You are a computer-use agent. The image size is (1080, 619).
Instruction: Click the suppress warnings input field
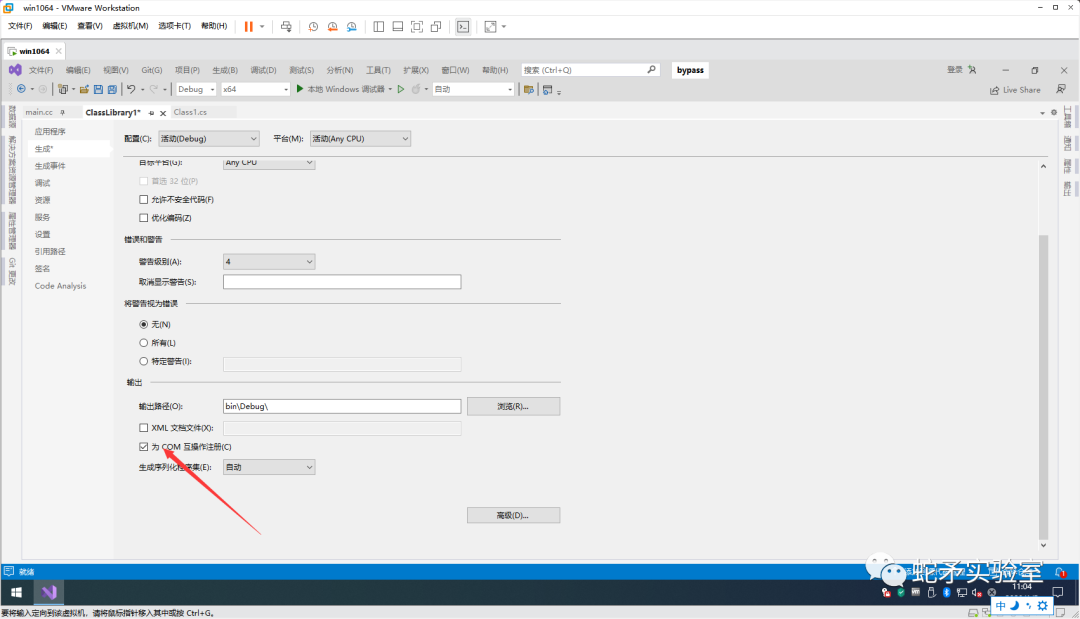pos(342,282)
